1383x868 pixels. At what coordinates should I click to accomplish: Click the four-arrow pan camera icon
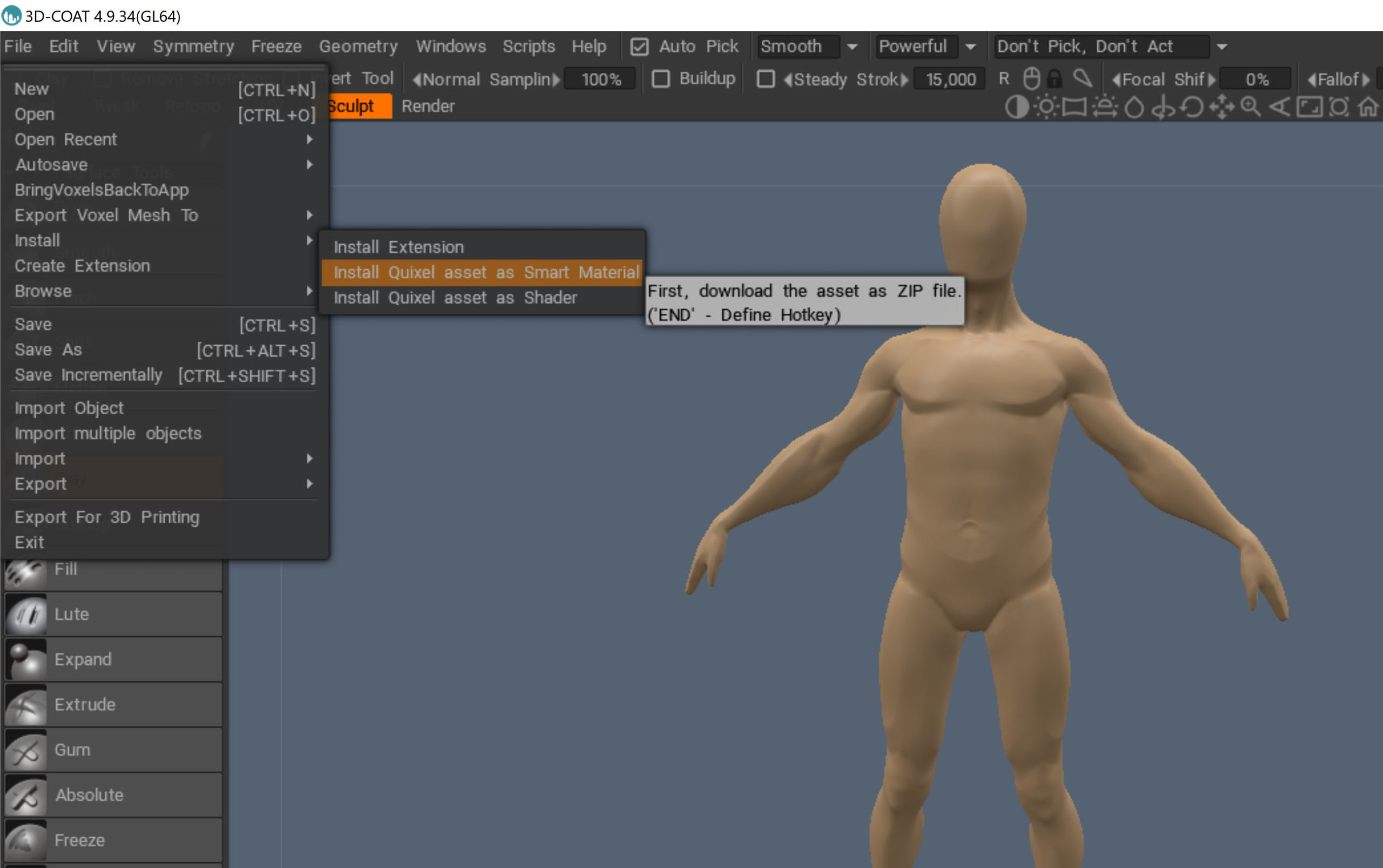[1221, 107]
